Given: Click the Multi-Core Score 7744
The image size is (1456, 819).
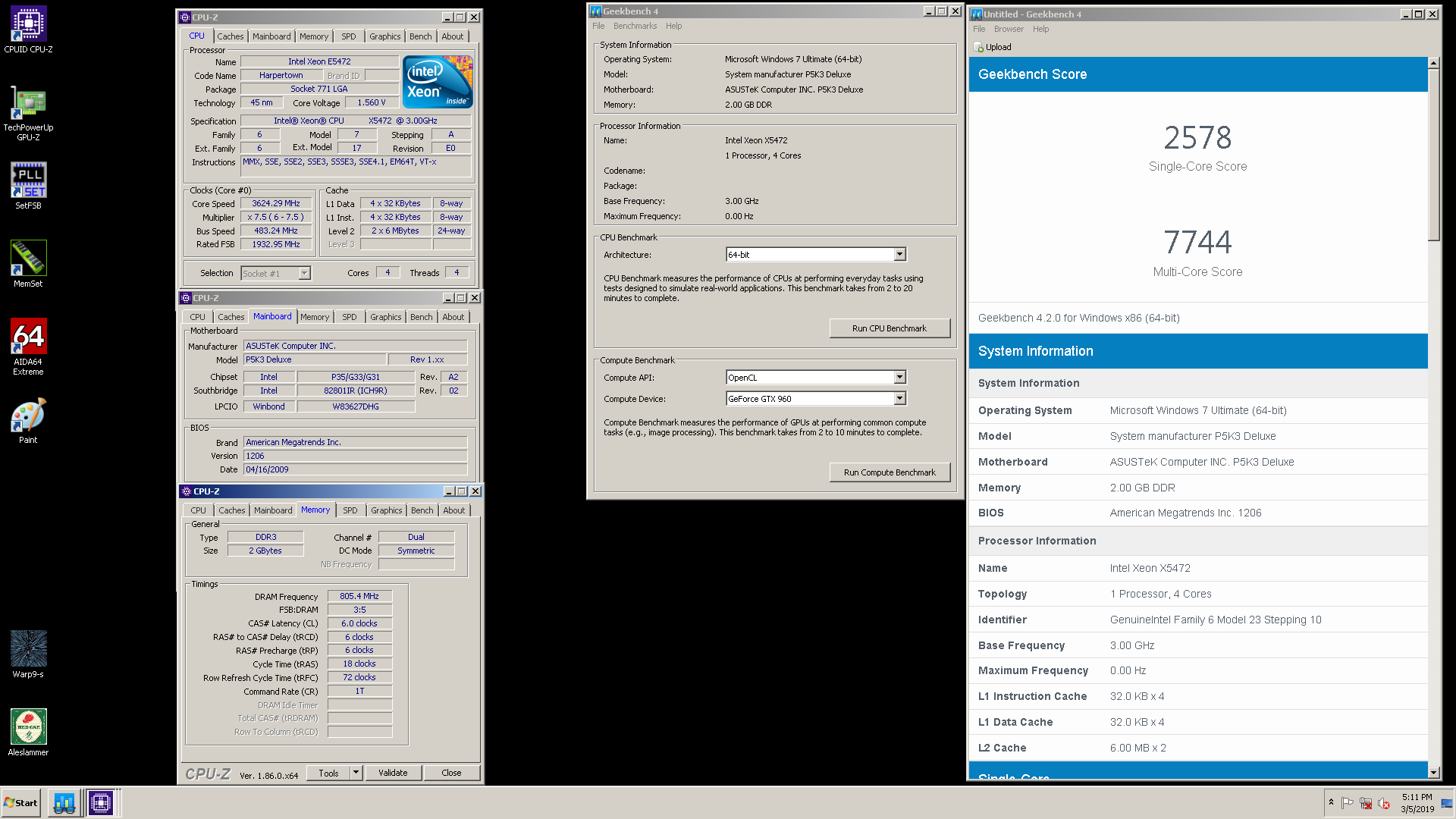Looking at the screenshot, I should [1197, 243].
